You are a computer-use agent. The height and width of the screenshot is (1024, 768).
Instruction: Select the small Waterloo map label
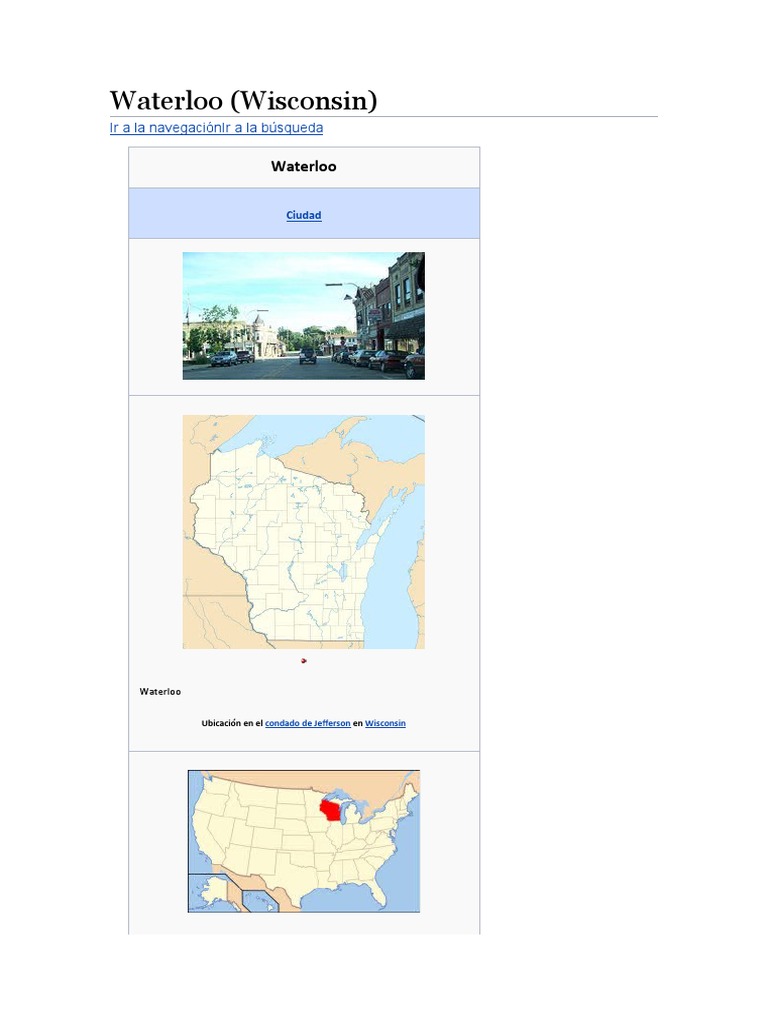point(160,692)
